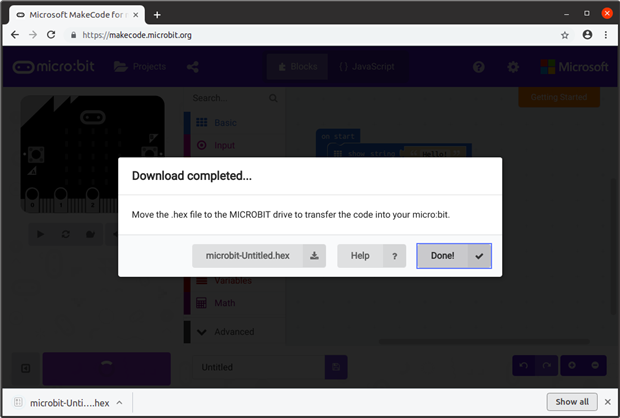Click the workspace horizontal scrollbar

point(484,341)
